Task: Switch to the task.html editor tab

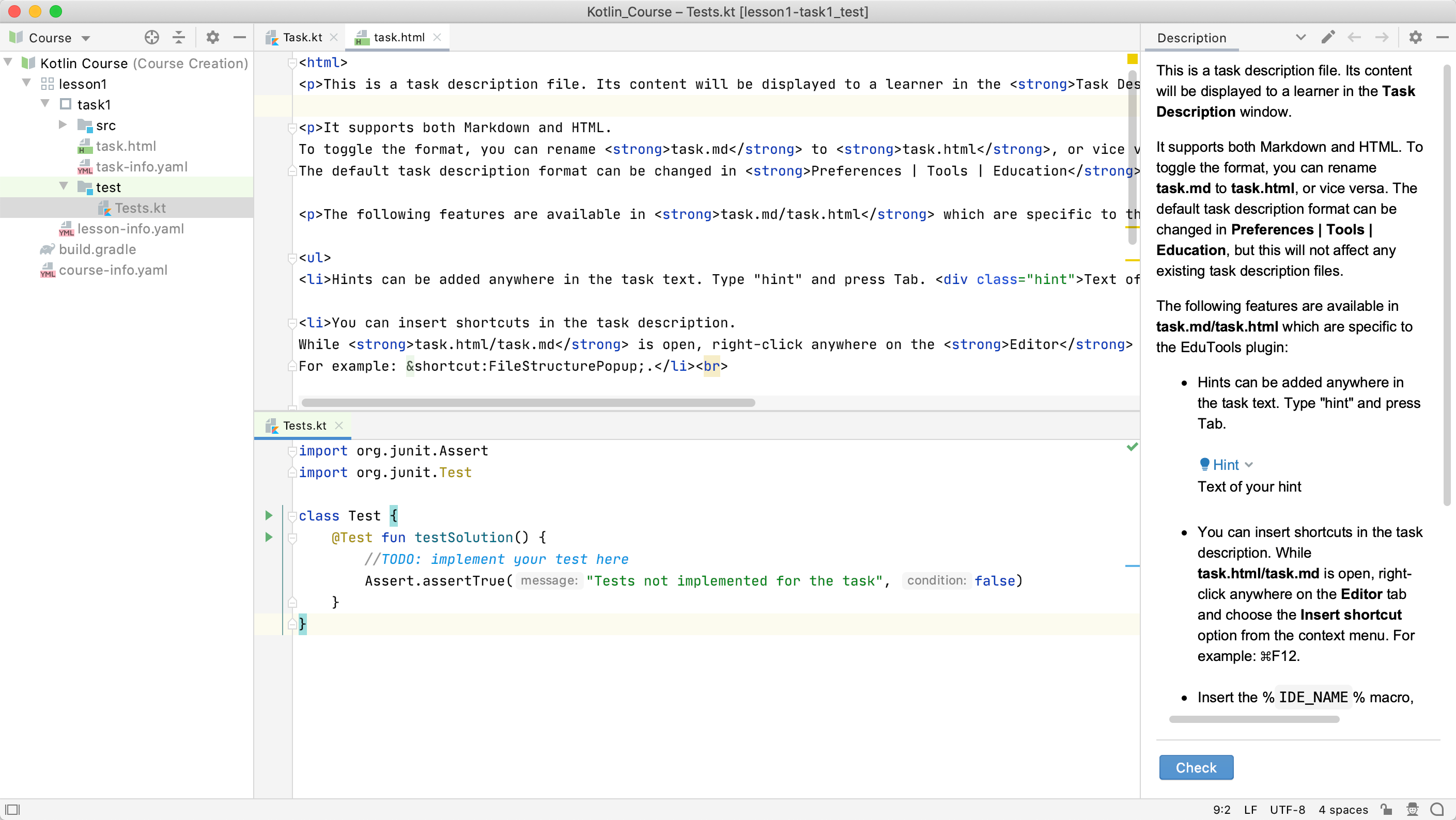Action: coord(398,37)
